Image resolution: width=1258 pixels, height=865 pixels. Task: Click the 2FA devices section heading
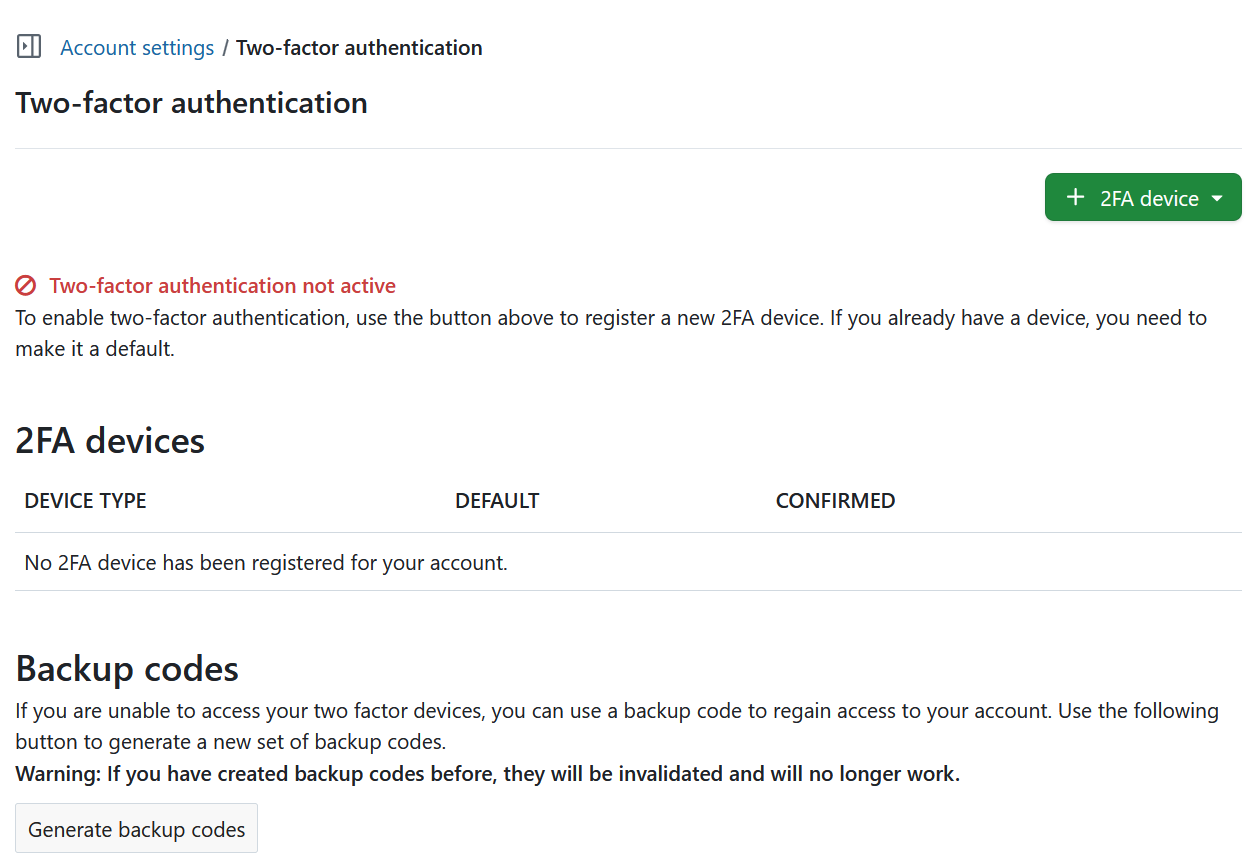[110, 440]
